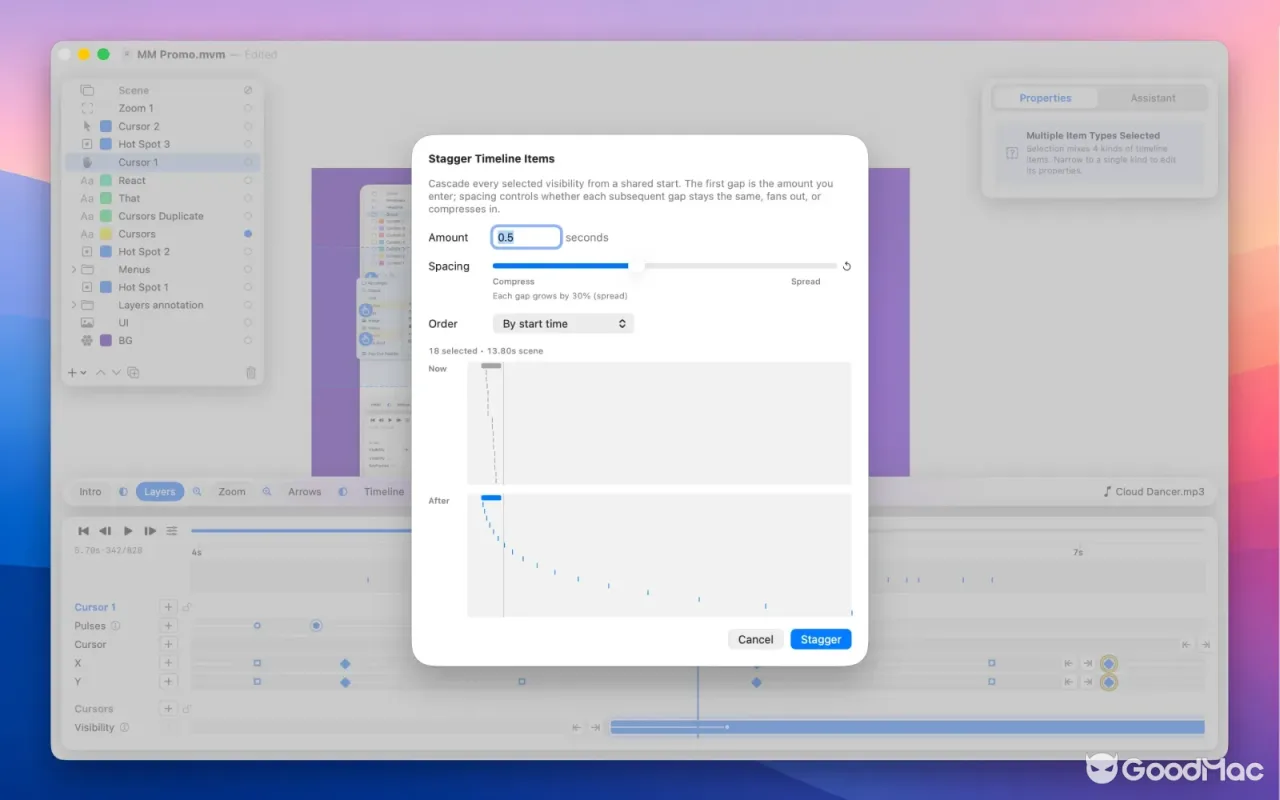Open the add layer plus dropdown menu

tap(76, 373)
